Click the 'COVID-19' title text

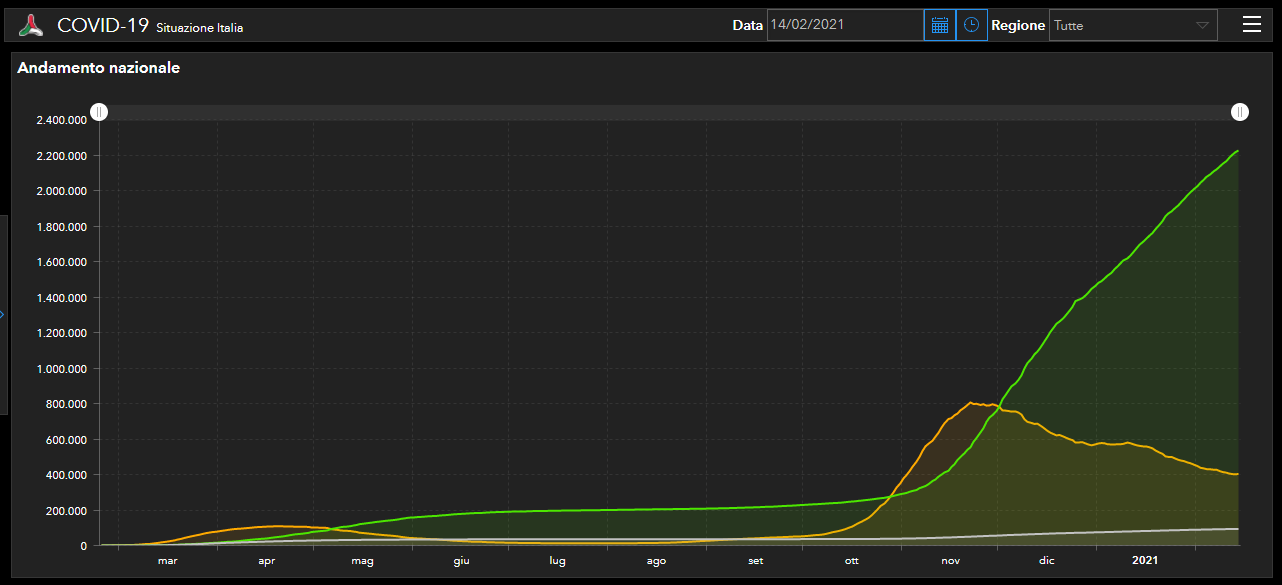tap(103, 26)
